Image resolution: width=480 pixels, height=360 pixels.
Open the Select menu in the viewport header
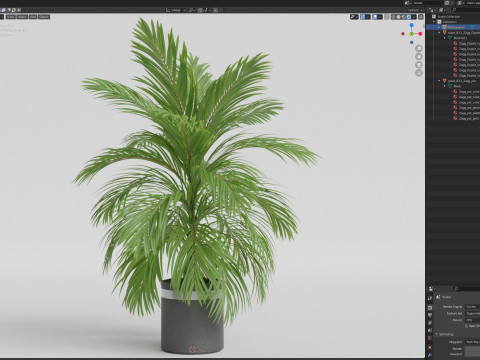click(22, 17)
